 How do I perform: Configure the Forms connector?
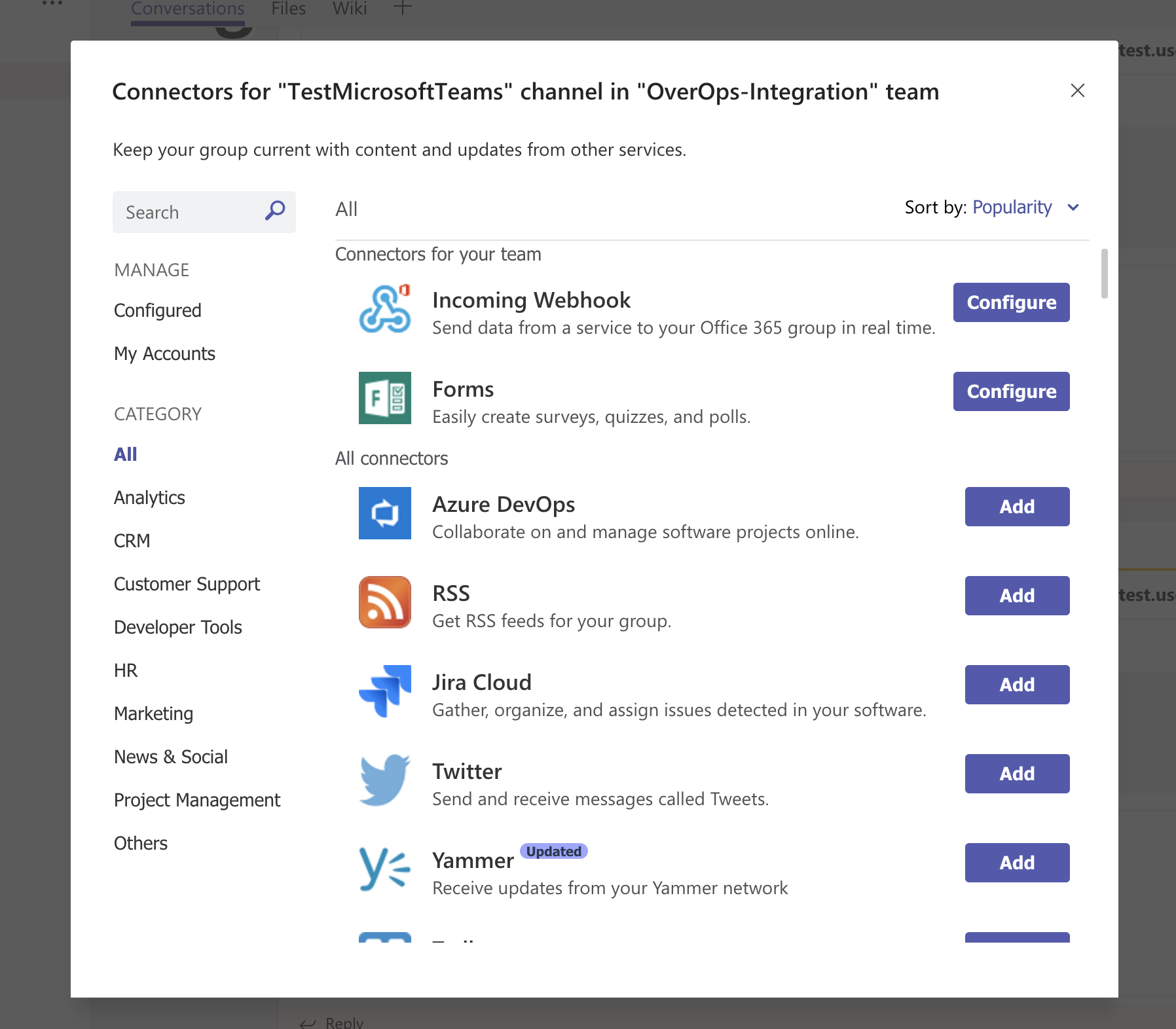tap(1012, 391)
